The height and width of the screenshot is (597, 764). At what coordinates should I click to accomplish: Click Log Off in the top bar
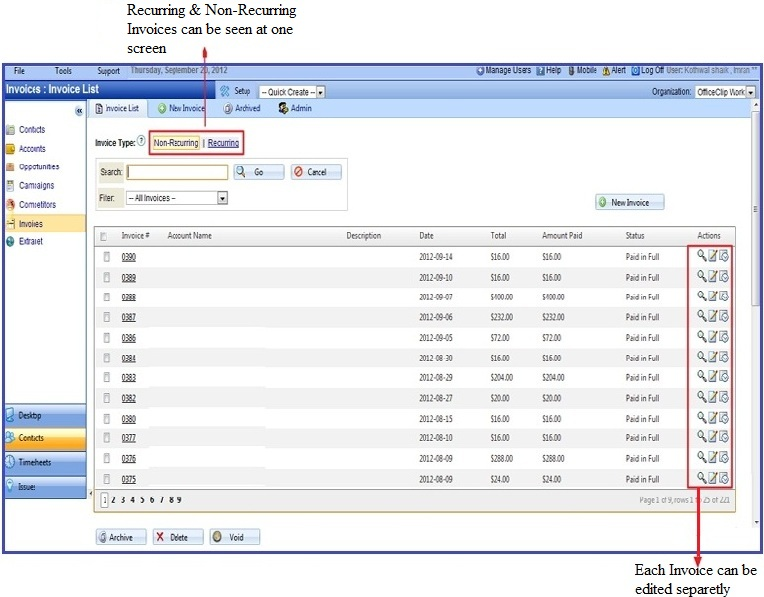648,70
